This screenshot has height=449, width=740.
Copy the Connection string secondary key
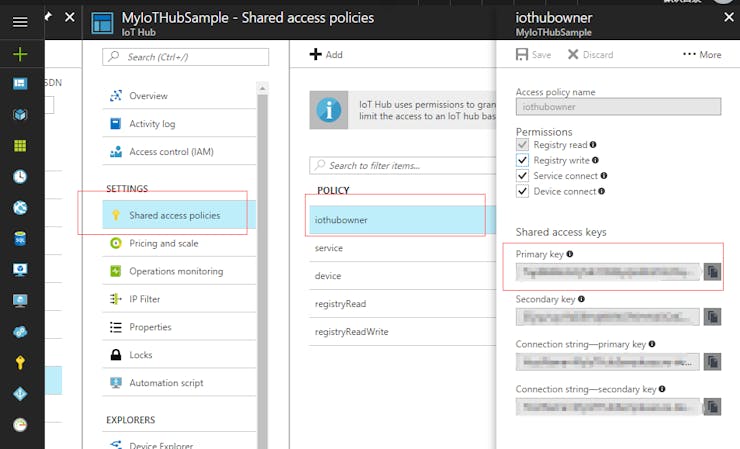coord(712,407)
